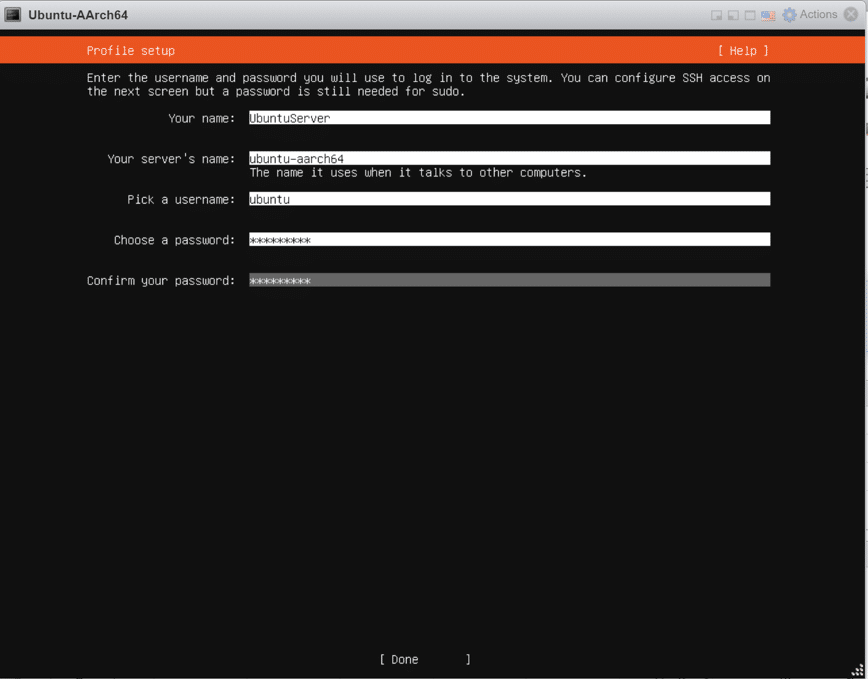Focus the Confirm your password field
This screenshot has width=868, height=679.
tap(509, 280)
